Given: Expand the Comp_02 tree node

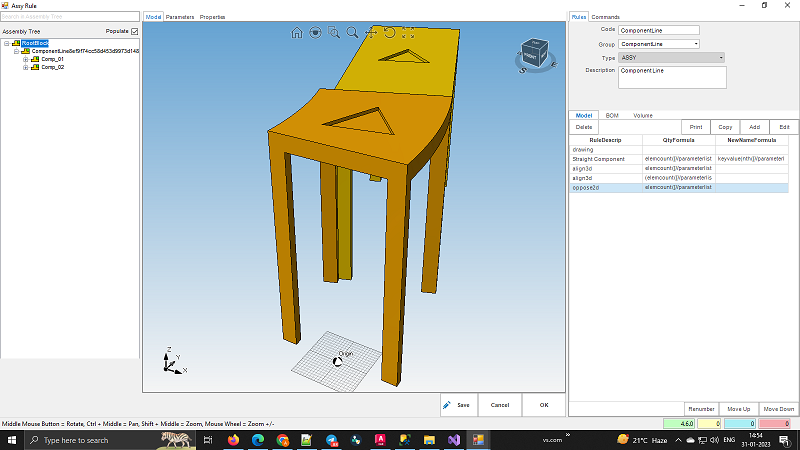Looking at the screenshot, I should (x=25, y=67).
